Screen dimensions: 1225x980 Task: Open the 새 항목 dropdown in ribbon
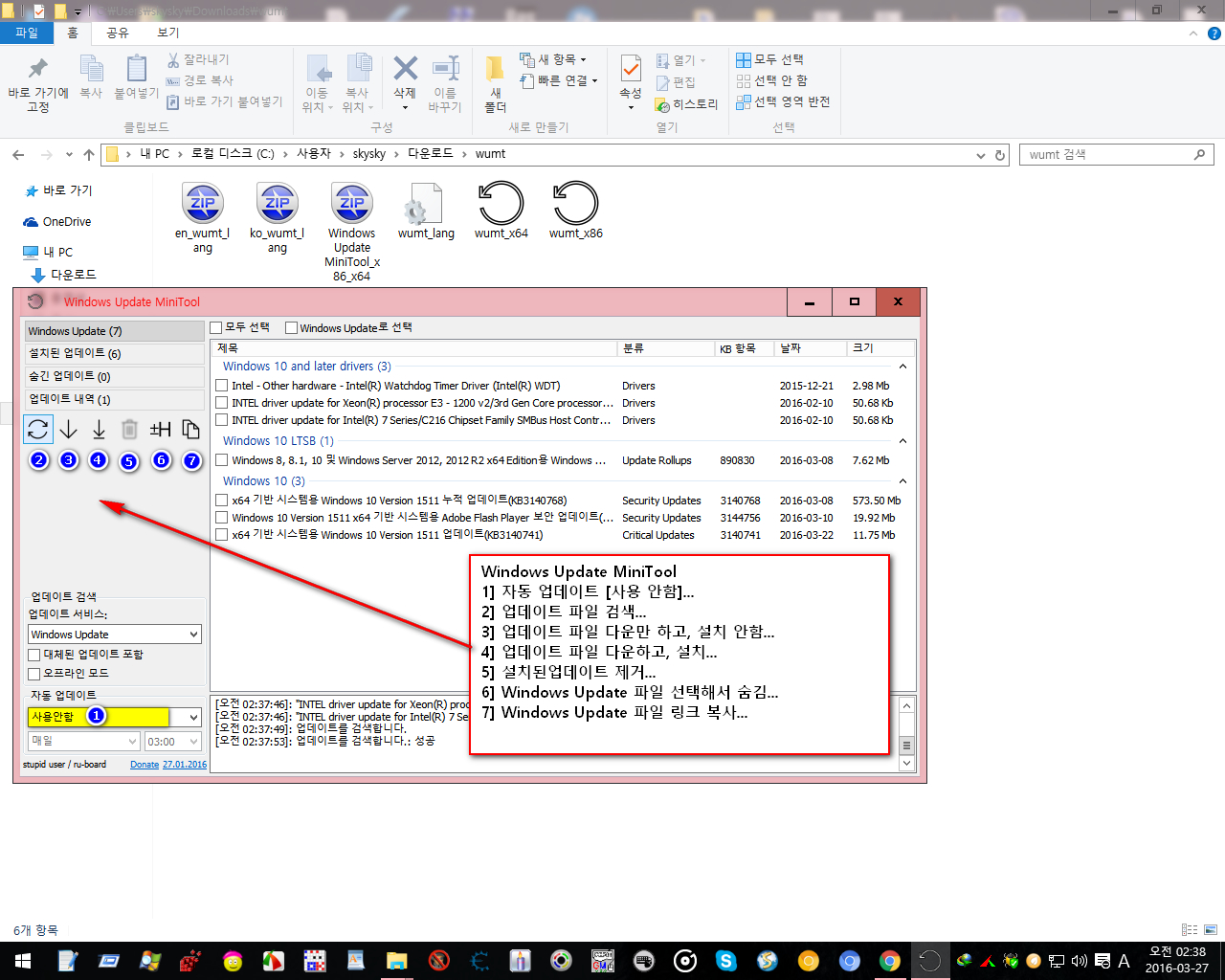coord(553,59)
